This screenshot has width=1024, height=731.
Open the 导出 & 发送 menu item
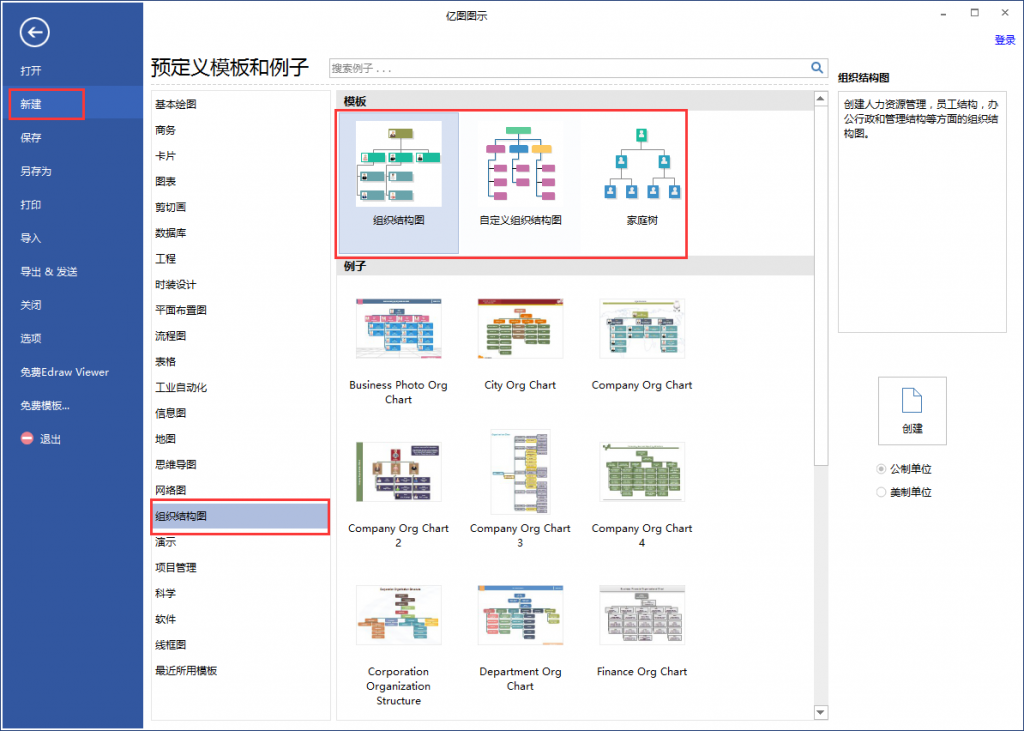point(49,272)
